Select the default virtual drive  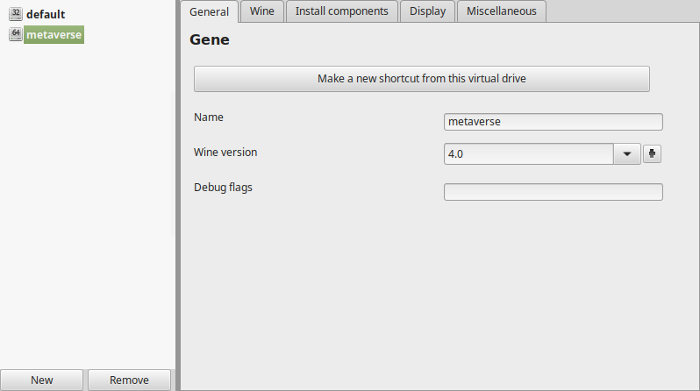coord(46,14)
